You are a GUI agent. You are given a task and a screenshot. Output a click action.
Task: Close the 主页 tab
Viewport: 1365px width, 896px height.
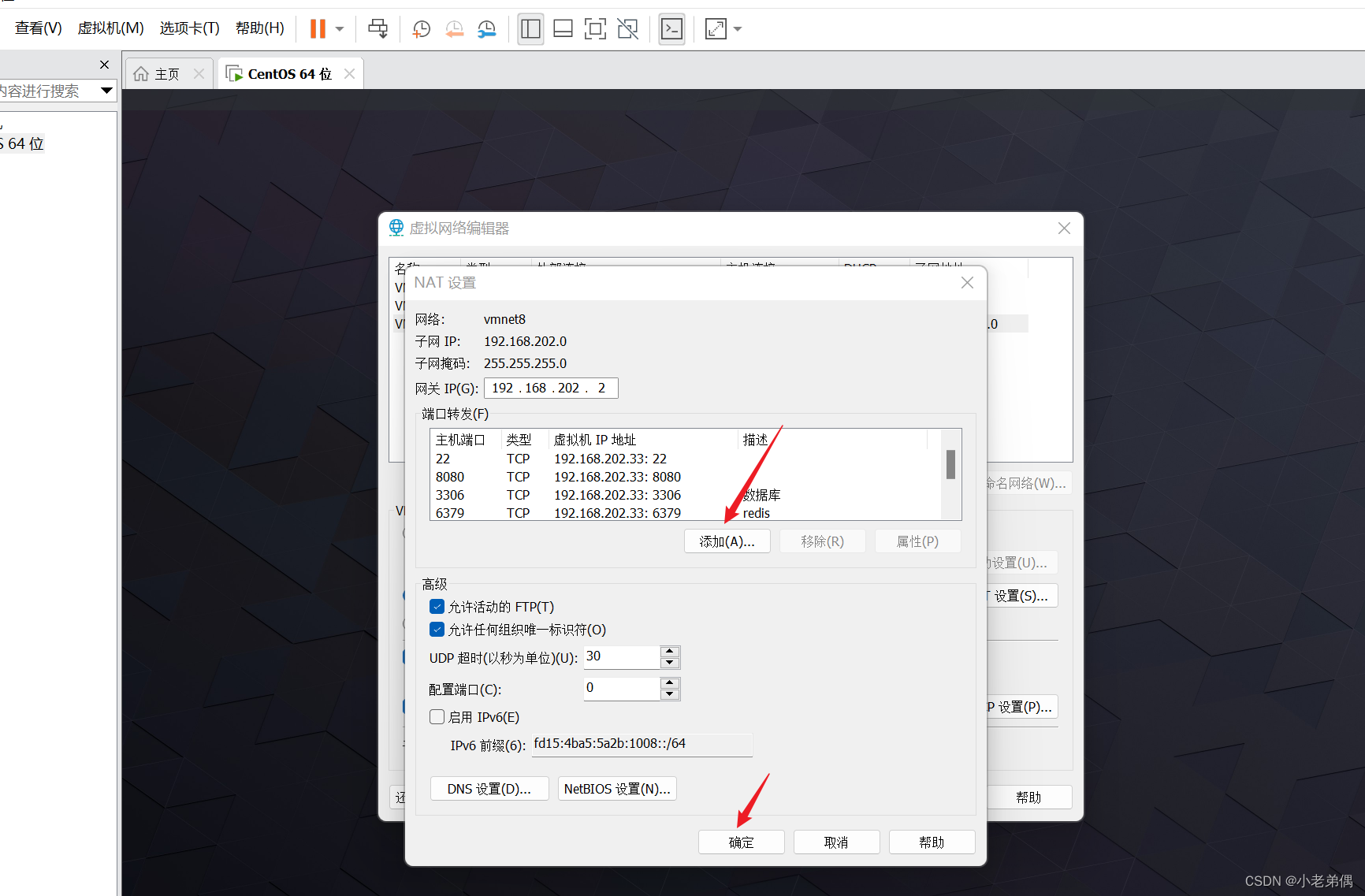(199, 74)
